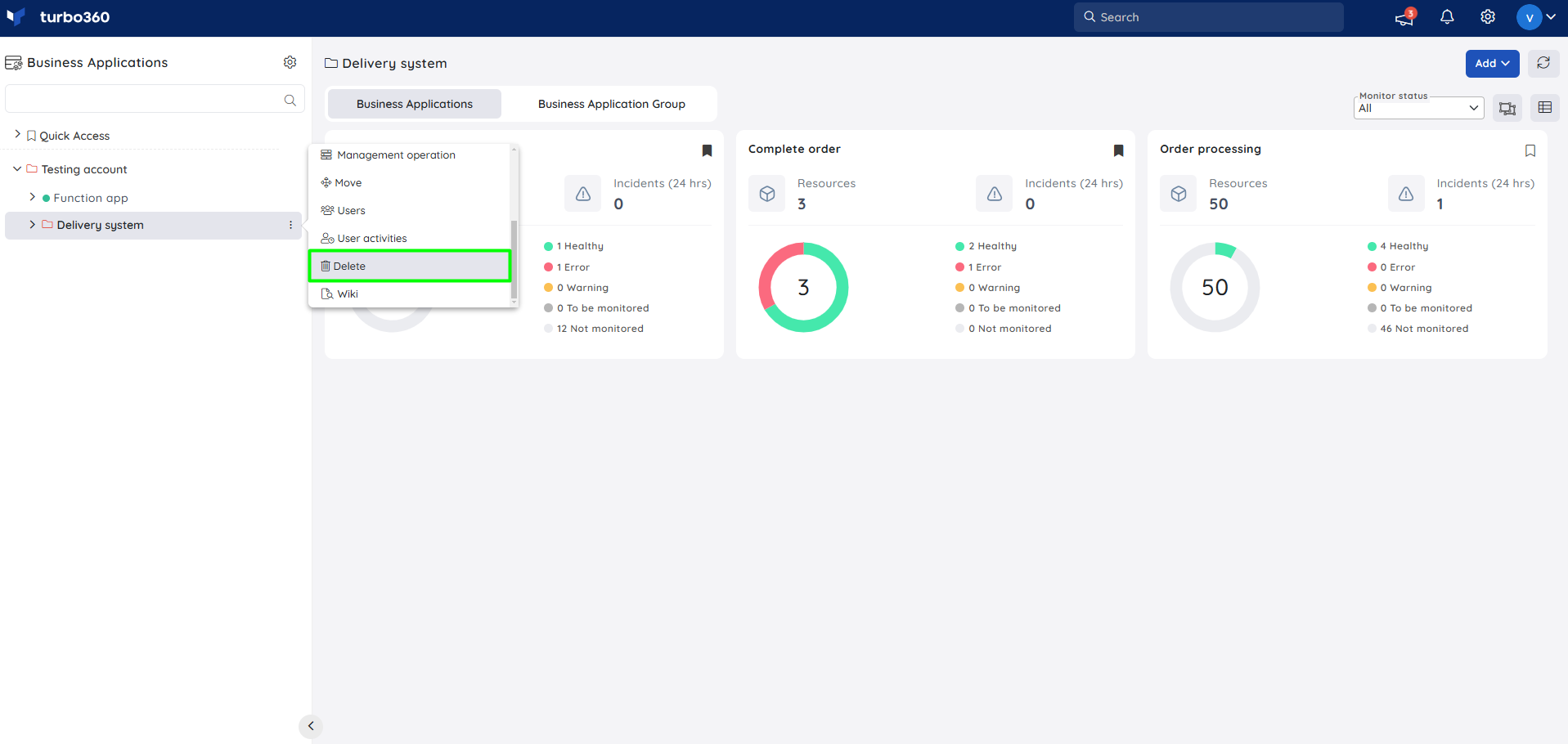Open the Complete order card title
The width and height of the screenshot is (1568, 744).
pos(794,149)
